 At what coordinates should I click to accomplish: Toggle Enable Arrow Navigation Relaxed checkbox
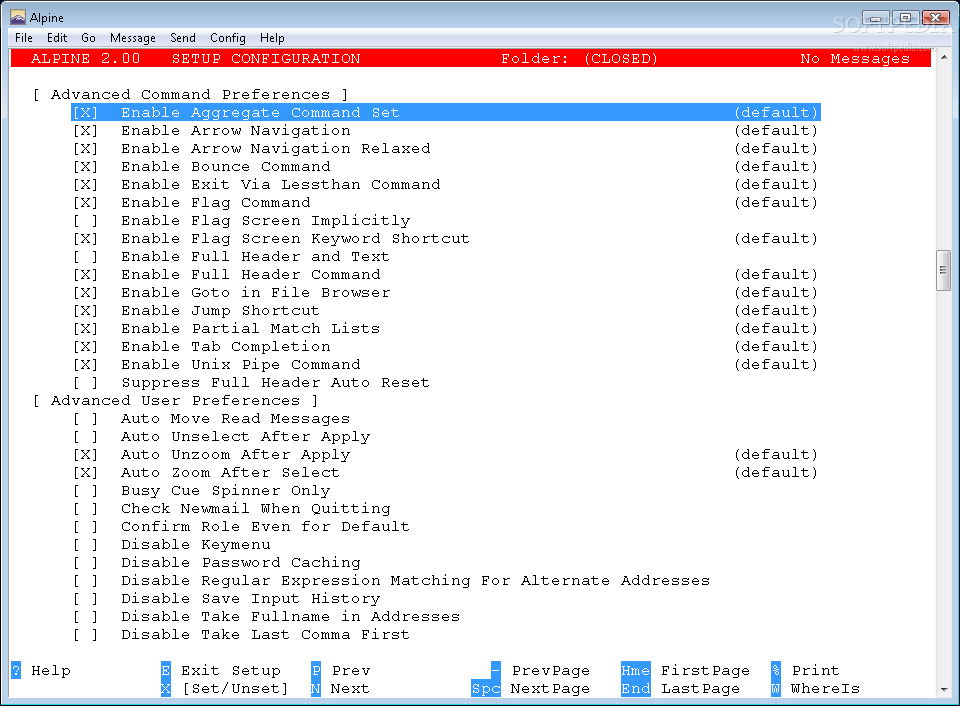coord(85,149)
